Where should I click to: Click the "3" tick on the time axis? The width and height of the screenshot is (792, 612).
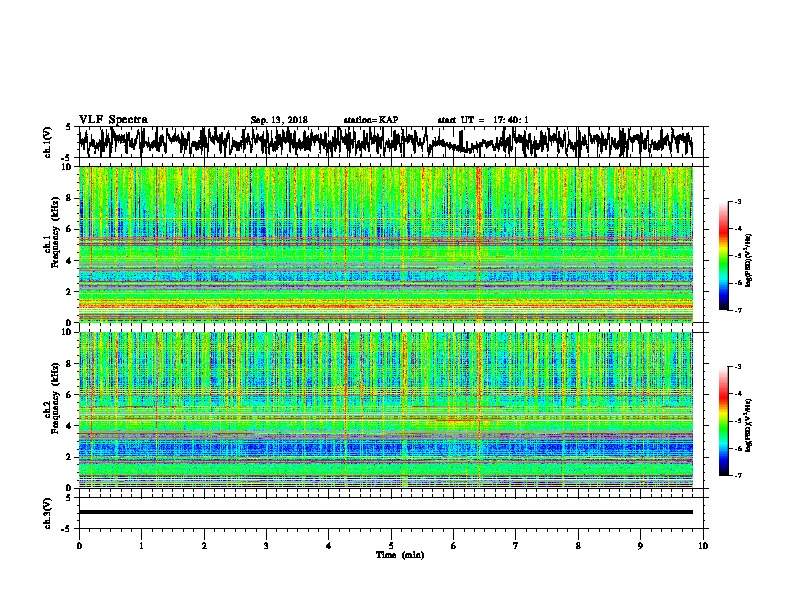tap(266, 545)
